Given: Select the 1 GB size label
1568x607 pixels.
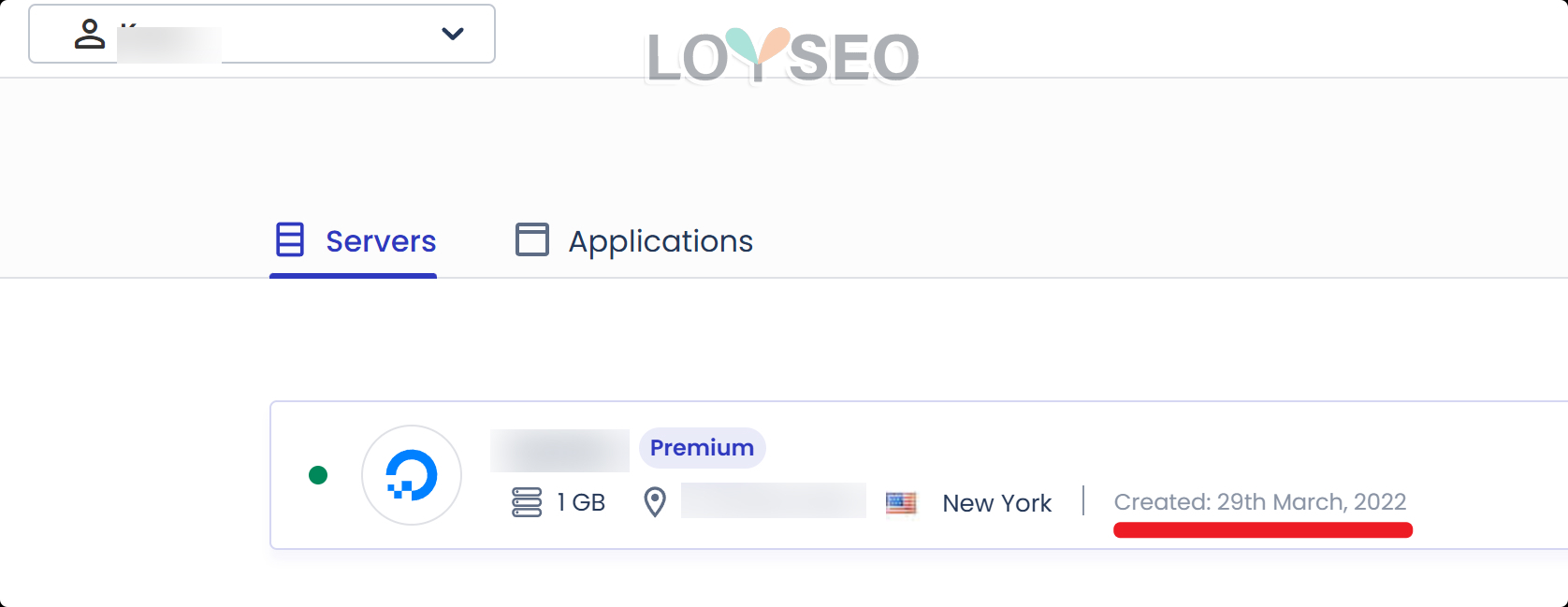Looking at the screenshot, I should tap(581, 502).
